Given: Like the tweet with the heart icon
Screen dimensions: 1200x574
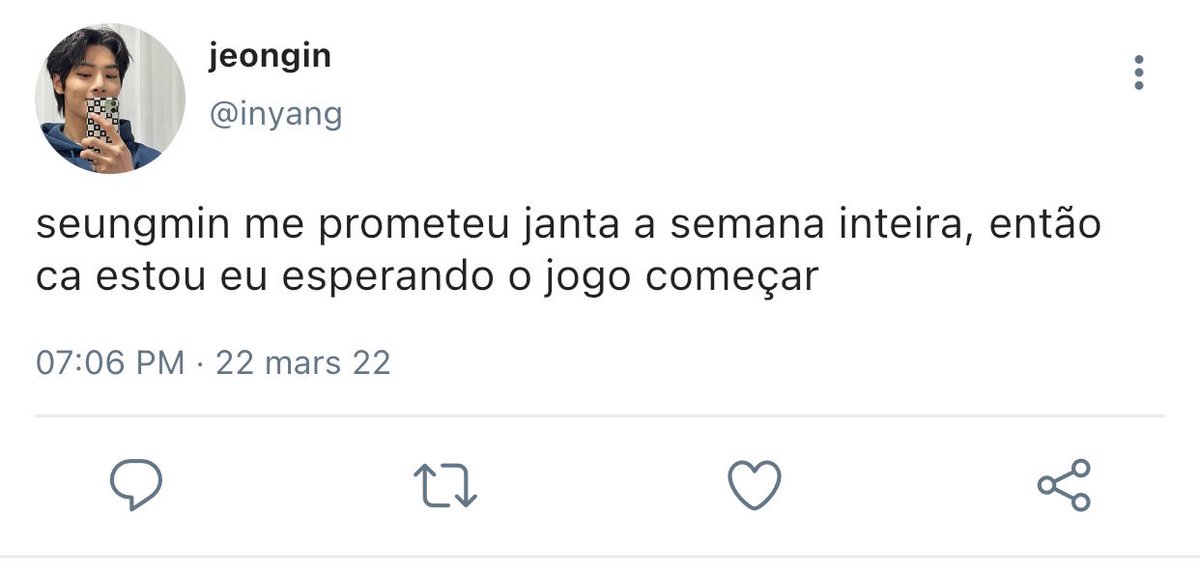Looking at the screenshot, I should (753, 486).
